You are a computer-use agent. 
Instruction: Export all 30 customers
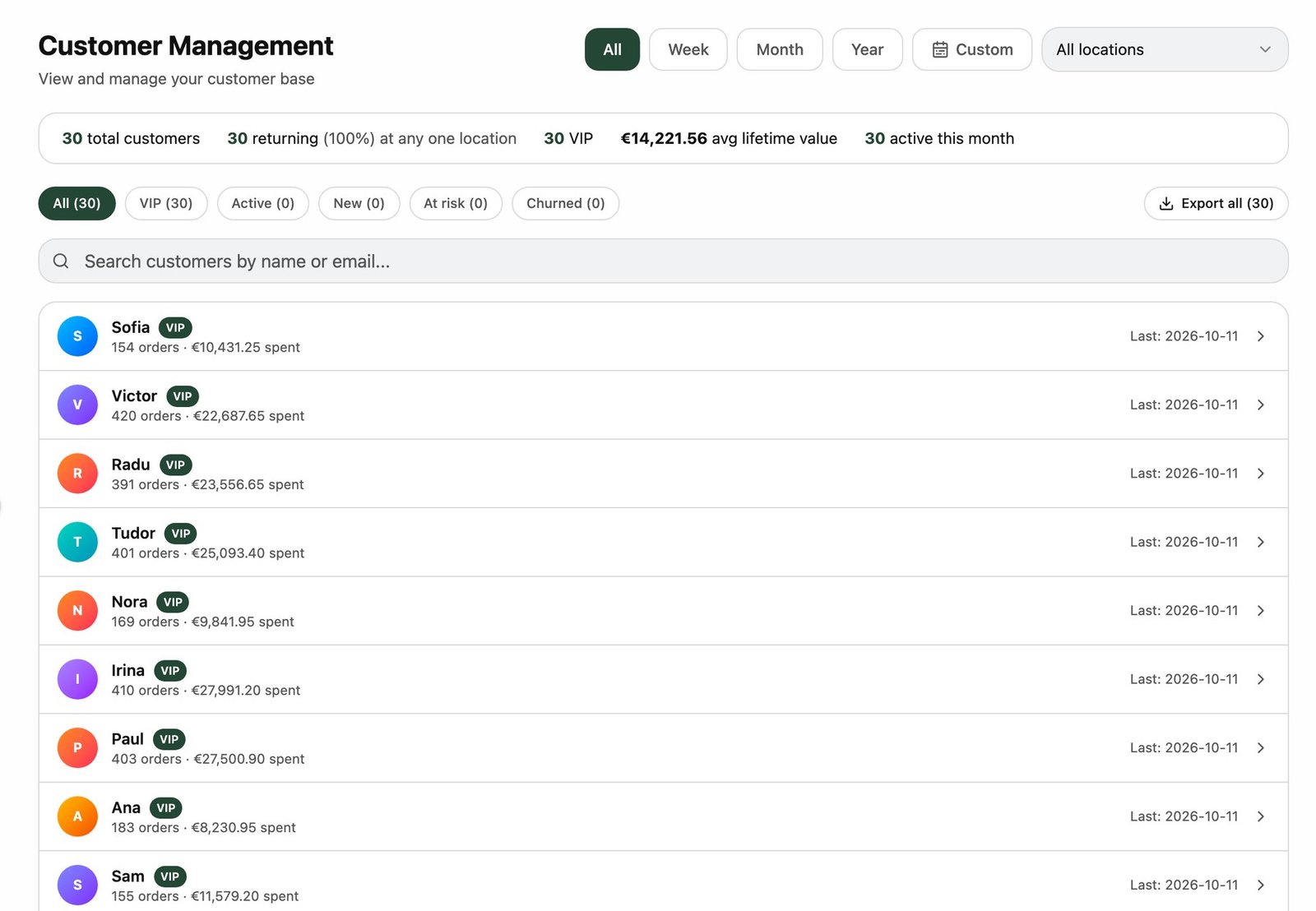coord(1216,203)
